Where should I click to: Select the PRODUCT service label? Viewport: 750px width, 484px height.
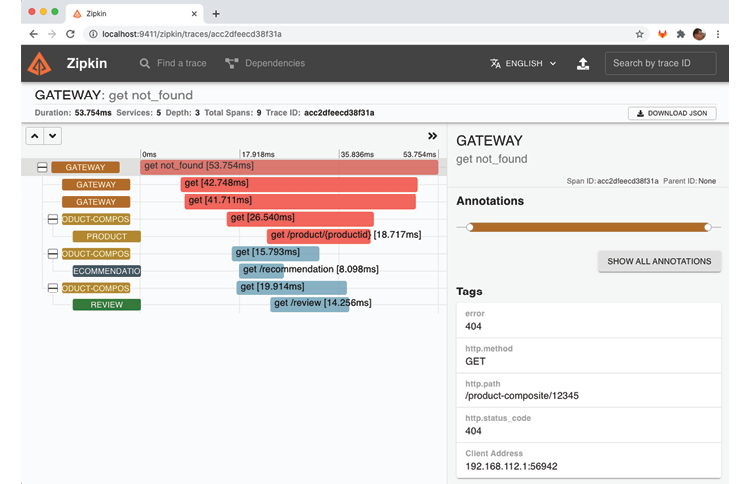pos(106,236)
